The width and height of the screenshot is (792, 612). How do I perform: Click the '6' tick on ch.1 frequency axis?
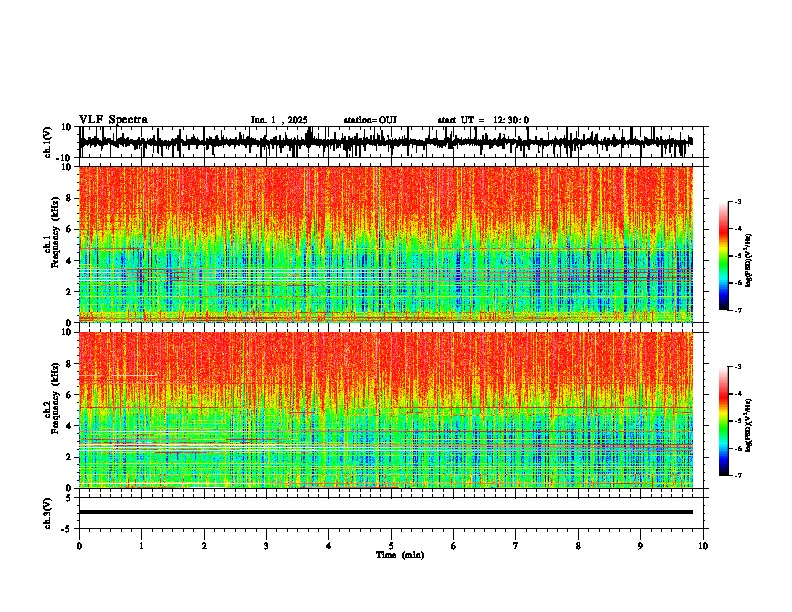tap(69, 229)
